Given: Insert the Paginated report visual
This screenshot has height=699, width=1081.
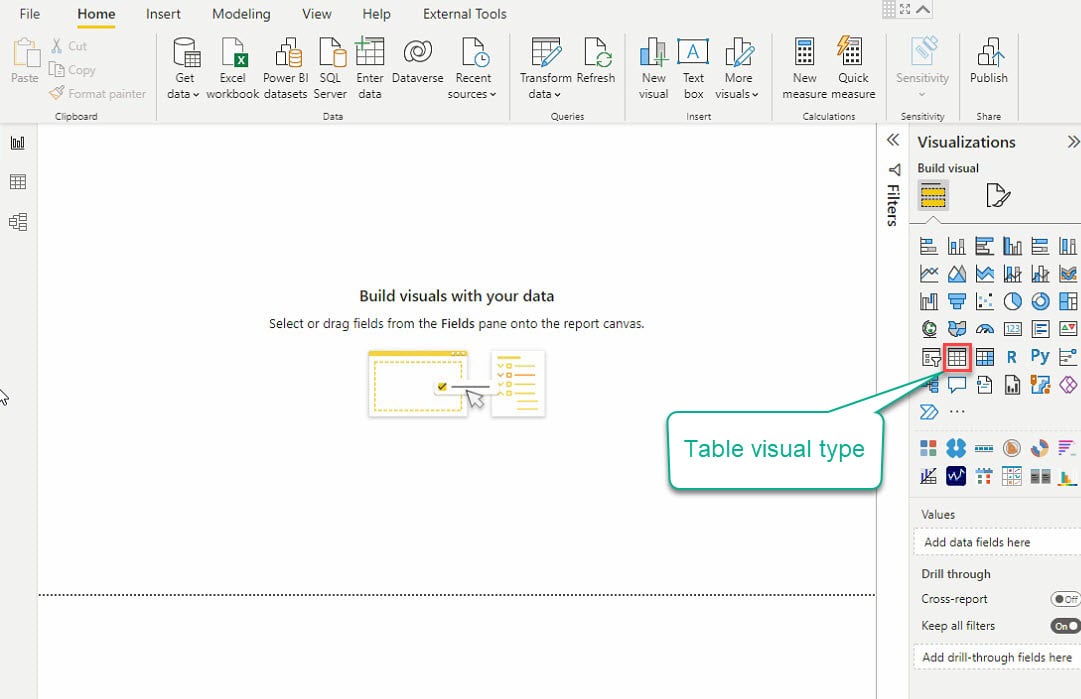Looking at the screenshot, I should coord(1012,385).
